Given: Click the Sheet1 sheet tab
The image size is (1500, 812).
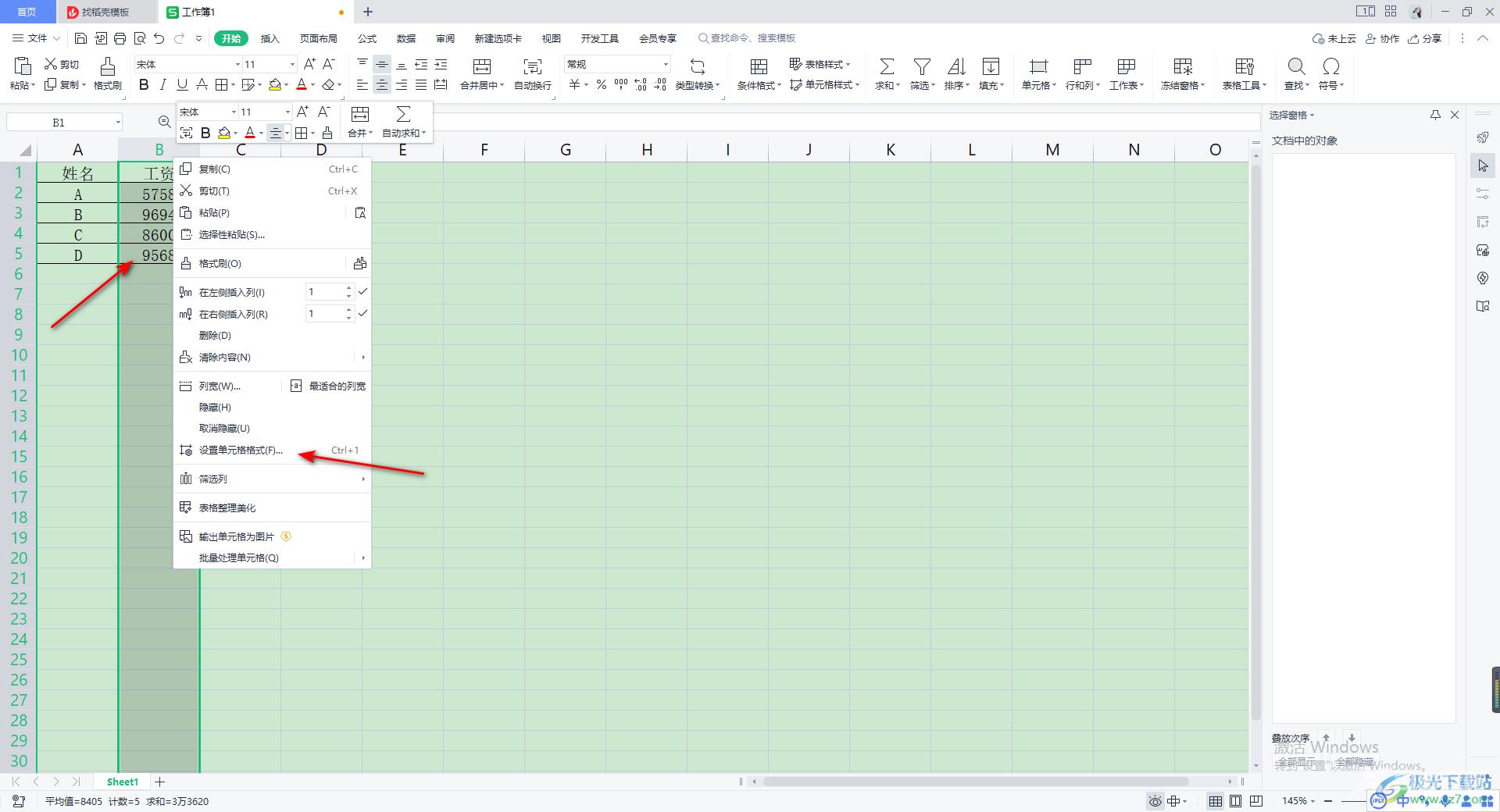Looking at the screenshot, I should tap(123, 782).
